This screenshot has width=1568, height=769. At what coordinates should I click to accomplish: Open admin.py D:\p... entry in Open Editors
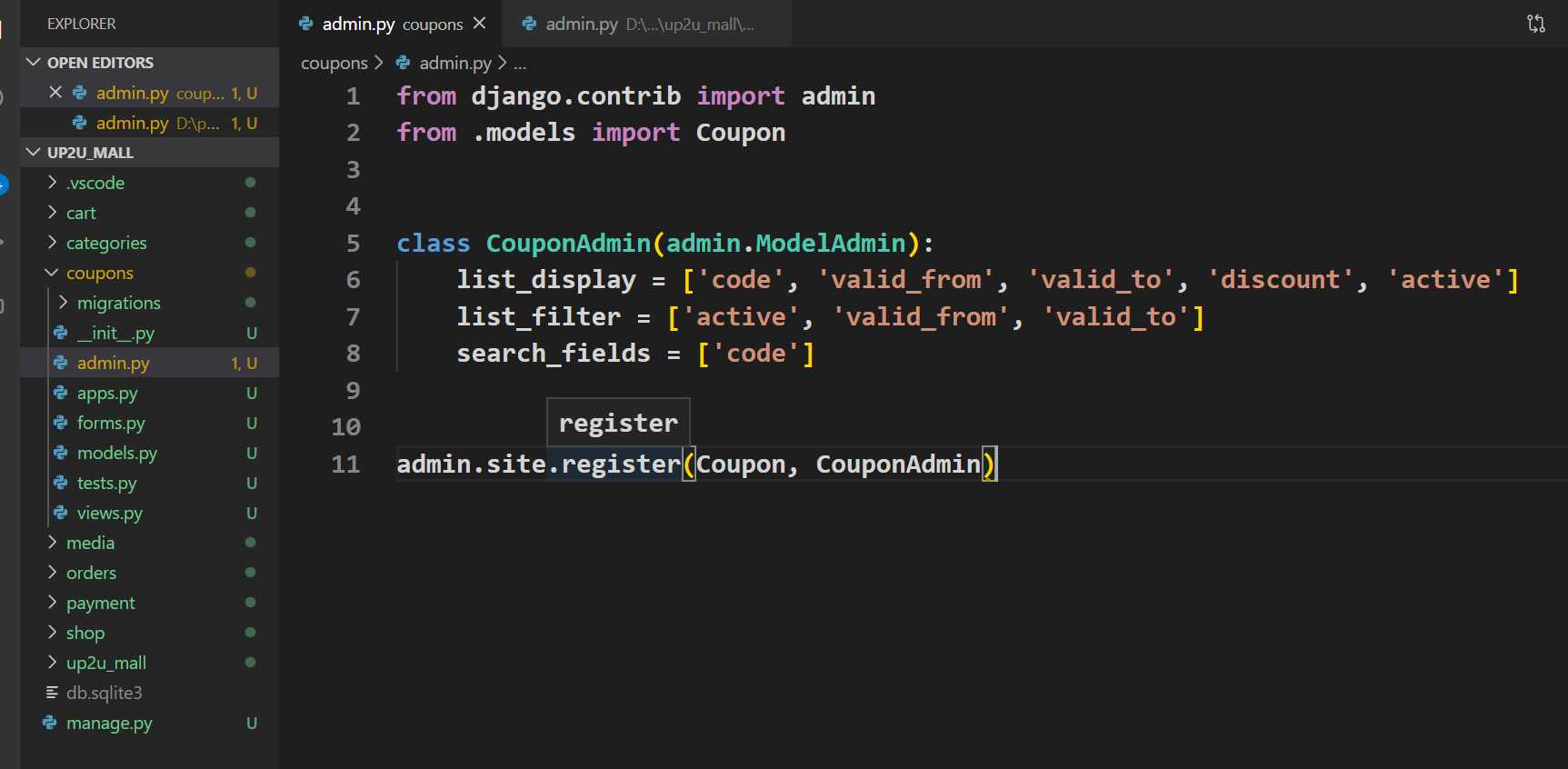pos(150,123)
